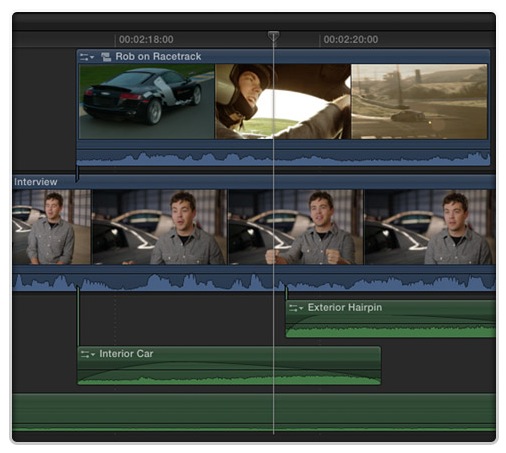The image size is (506, 453).
Task: Open adjustments menu icon on Exterior Hairpin clip
Action: (x=293, y=308)
